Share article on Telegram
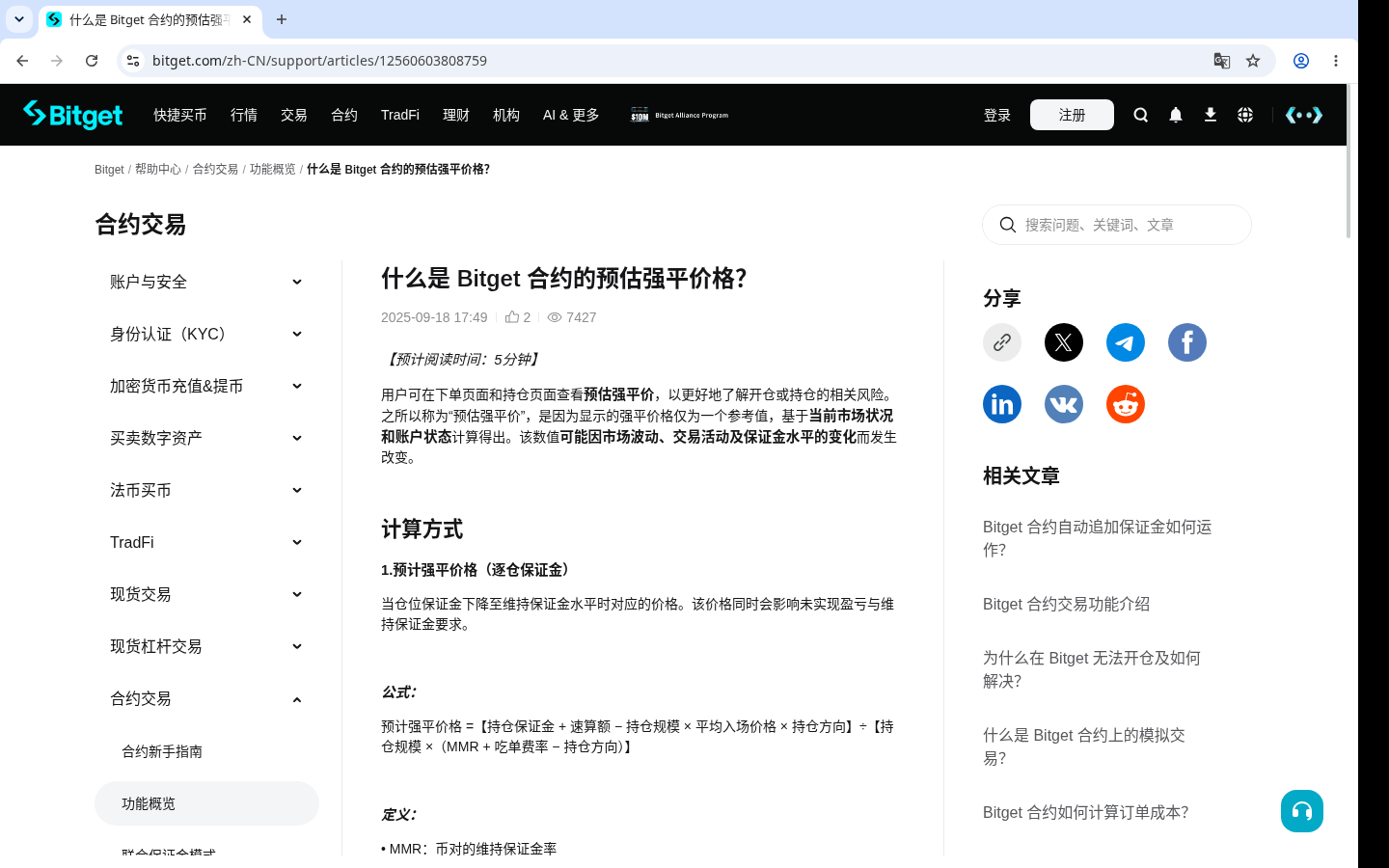Viewport: 1389px width, 868px height. point(1126,342)
